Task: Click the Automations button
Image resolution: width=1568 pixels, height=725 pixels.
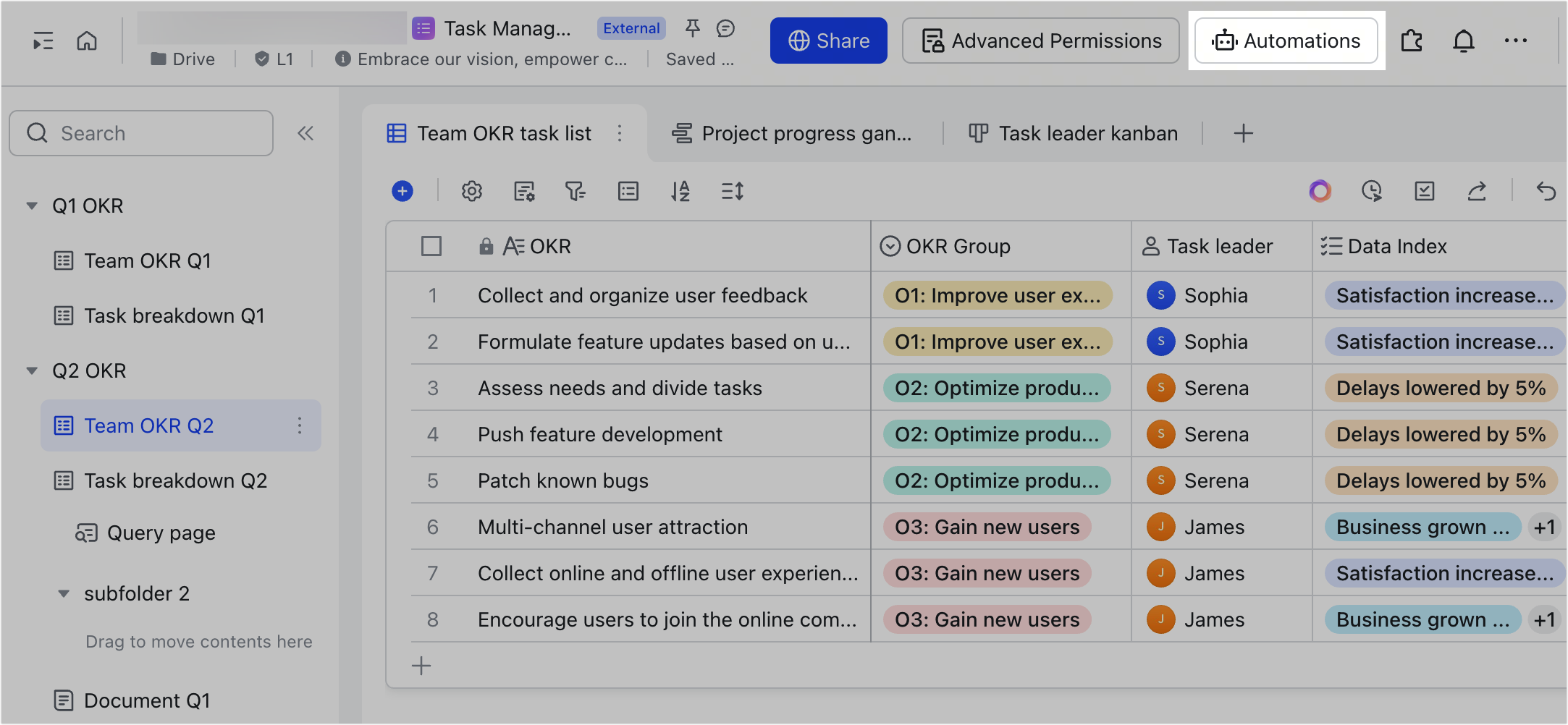Action: pos(1286,41)
